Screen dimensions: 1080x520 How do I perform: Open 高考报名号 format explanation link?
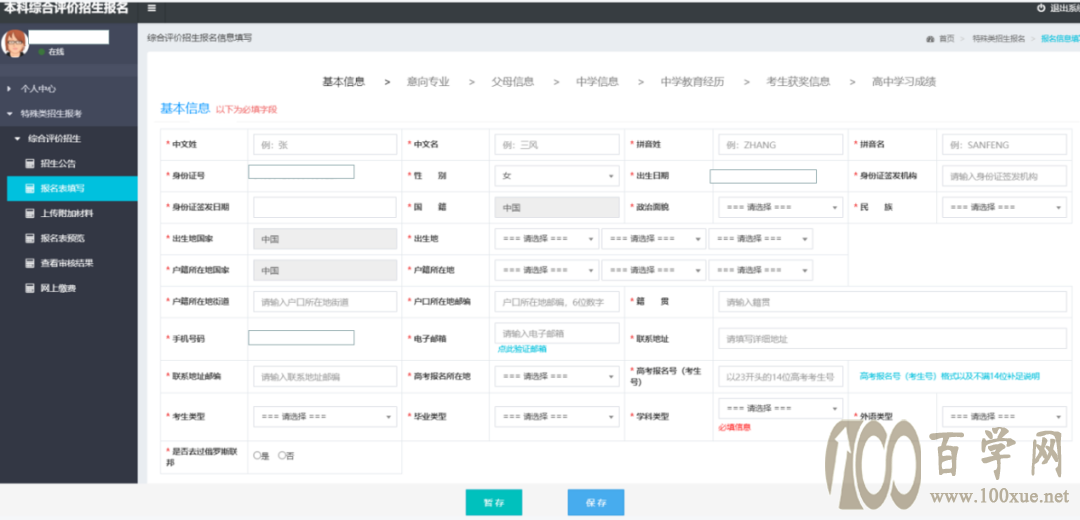click(949, 376)
